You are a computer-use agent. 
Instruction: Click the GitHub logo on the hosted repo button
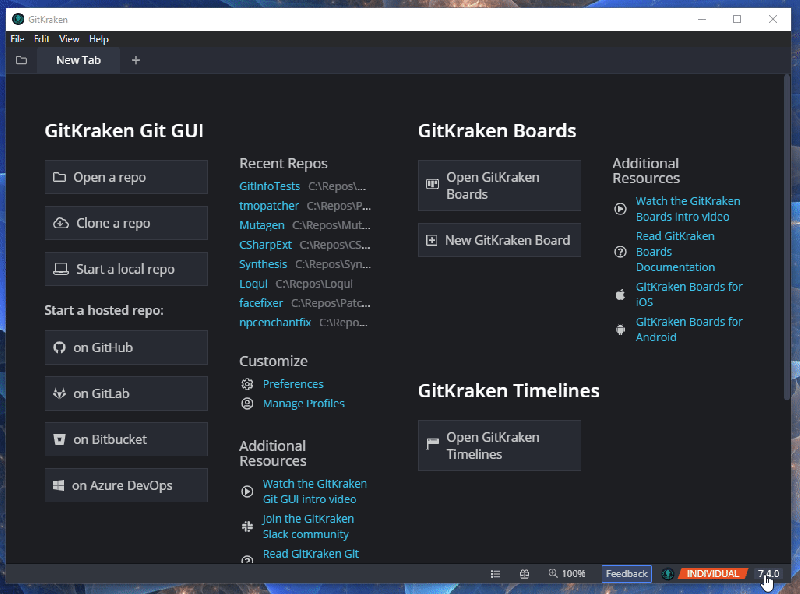point(57,347)
